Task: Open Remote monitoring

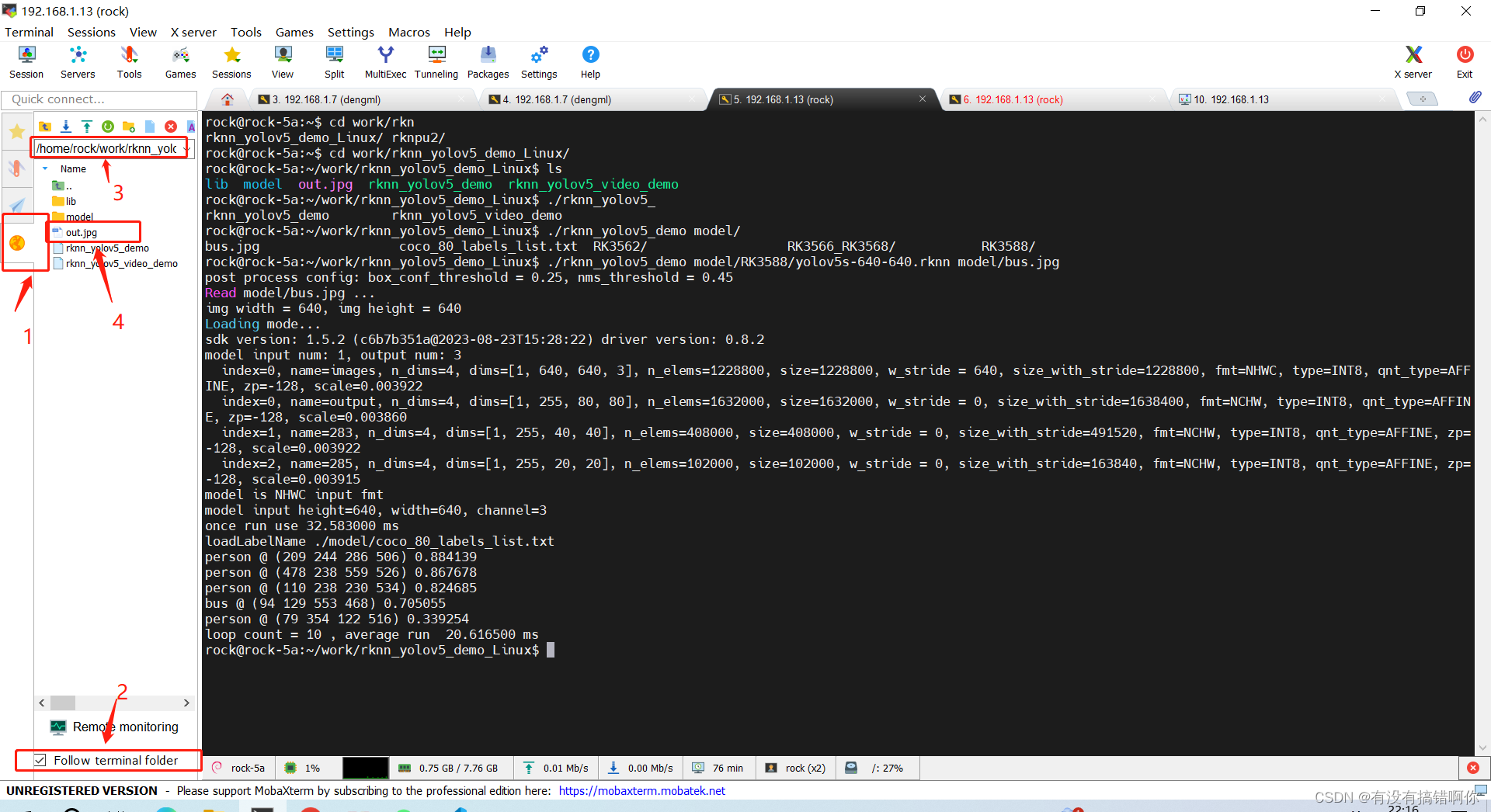Action: pyautogui.click(x=114, y=727)
